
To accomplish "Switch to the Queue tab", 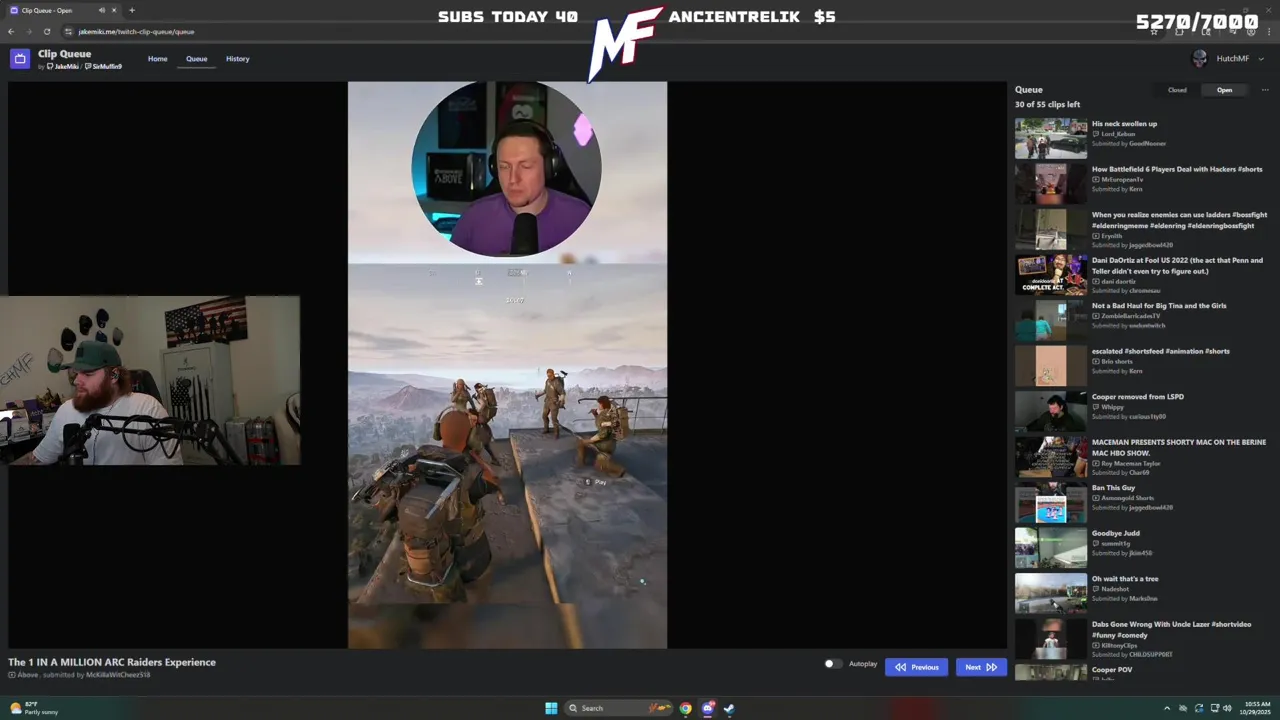I will tap(196, 59).
